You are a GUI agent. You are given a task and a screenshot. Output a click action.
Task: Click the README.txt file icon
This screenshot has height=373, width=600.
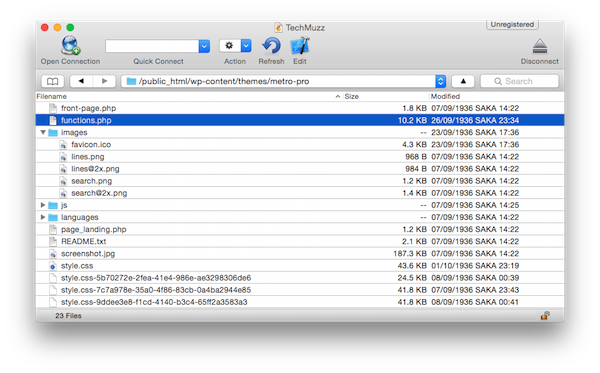[x=53, y=241]
